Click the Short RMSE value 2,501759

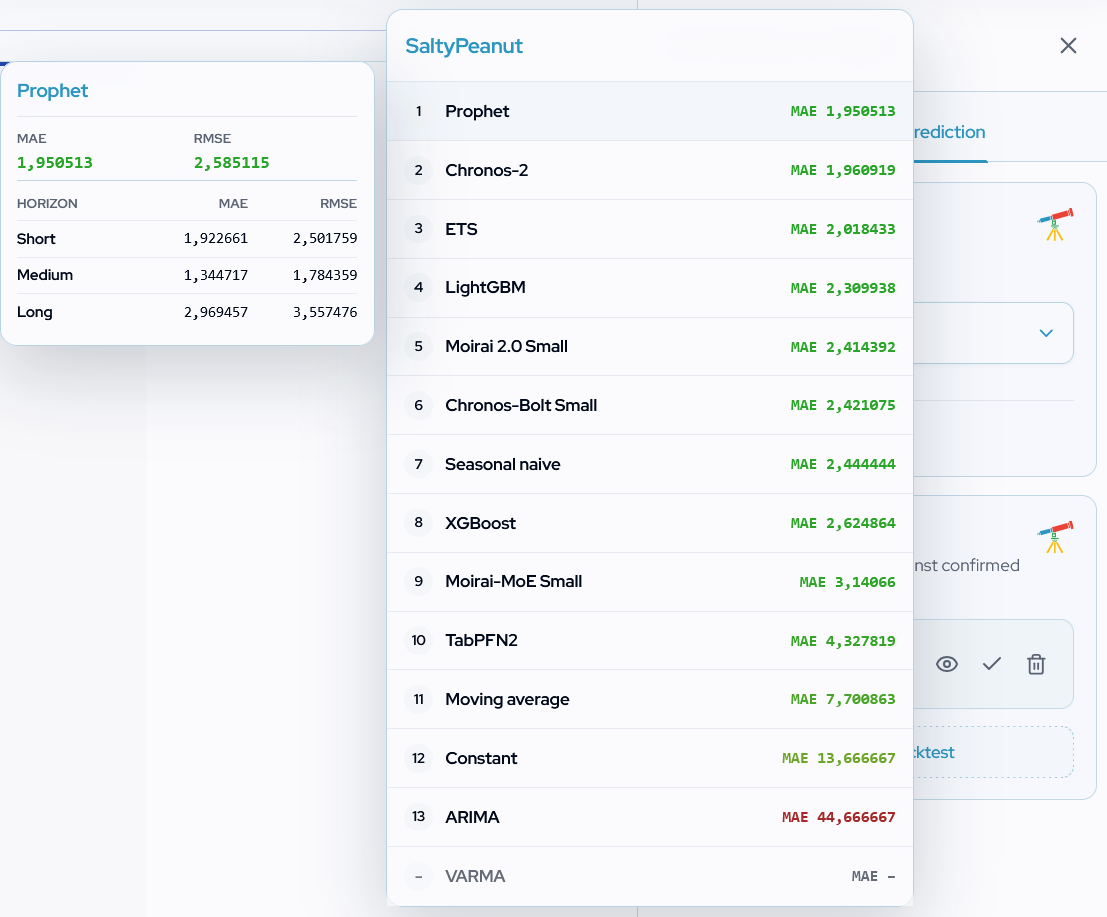coord(325,239)
